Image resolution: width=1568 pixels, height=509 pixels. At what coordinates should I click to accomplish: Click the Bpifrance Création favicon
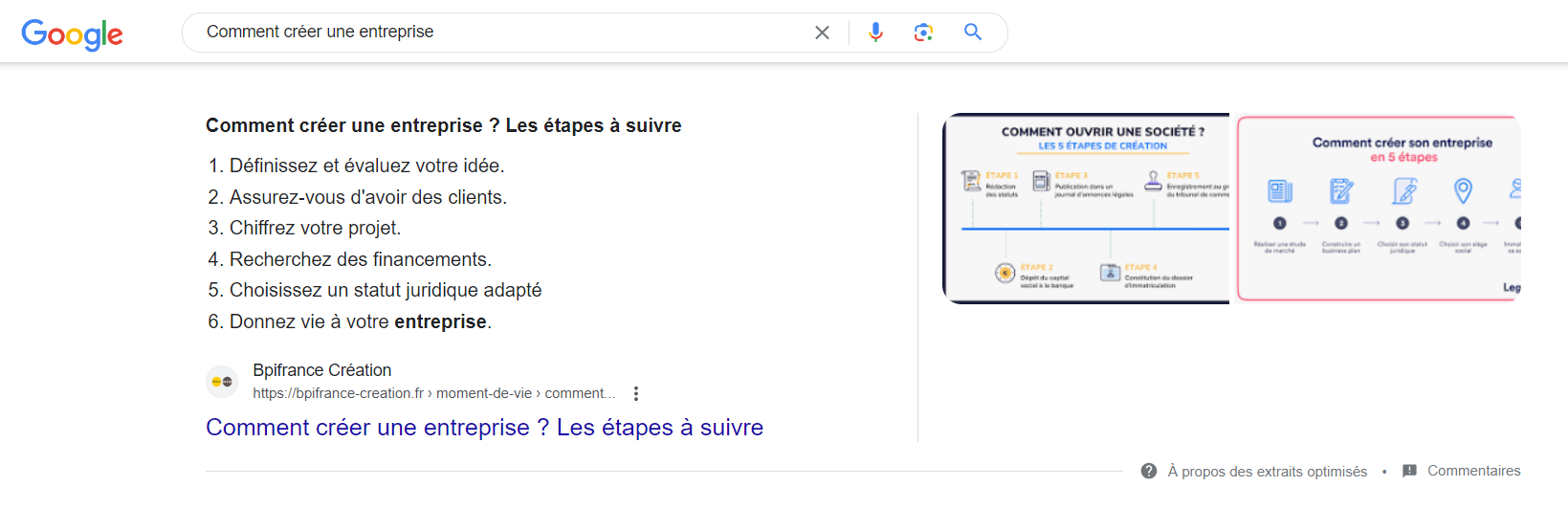(222, 381)
